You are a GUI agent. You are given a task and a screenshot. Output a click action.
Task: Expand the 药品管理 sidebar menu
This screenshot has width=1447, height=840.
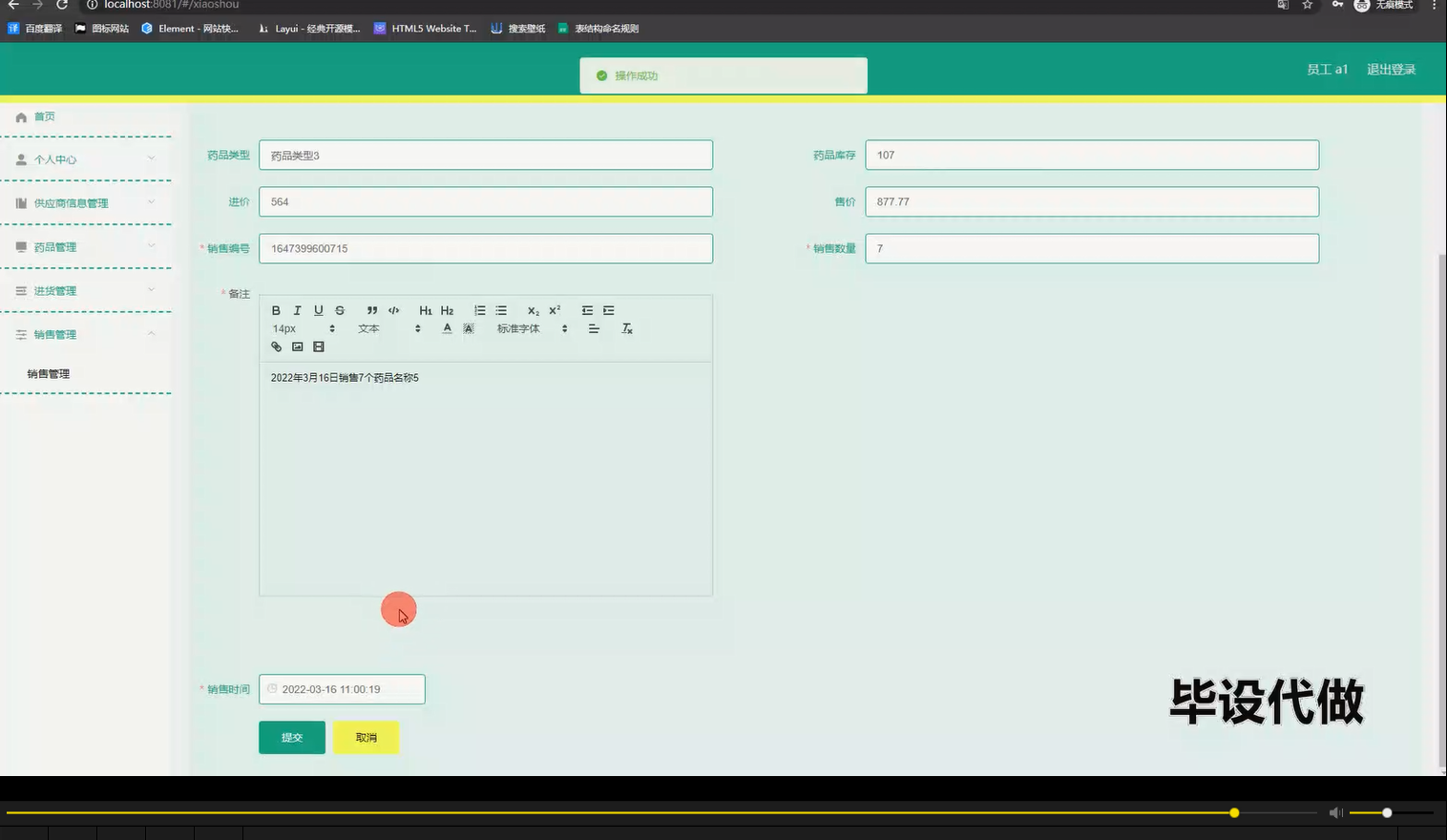[x=86, y=247]
